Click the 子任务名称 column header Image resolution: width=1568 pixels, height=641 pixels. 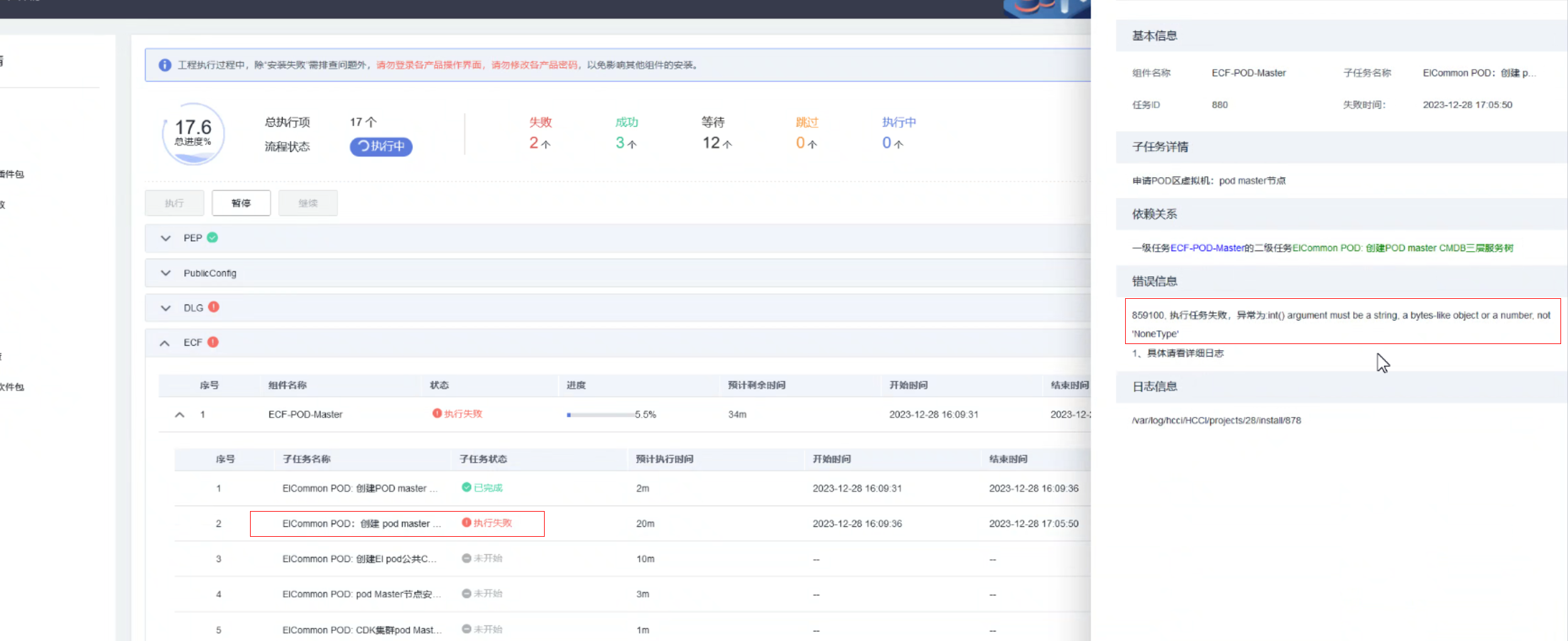click(x=307, y=459)
